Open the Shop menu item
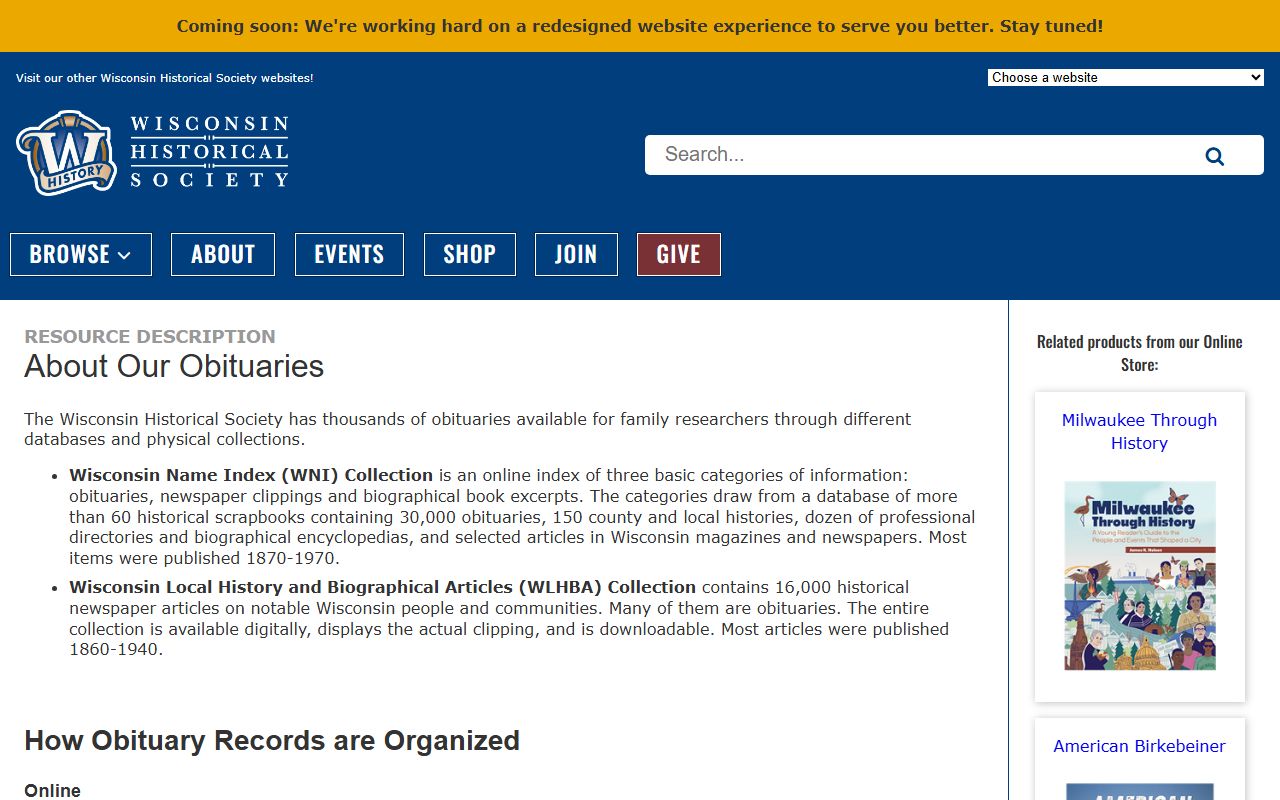This screenshot has width=1280, height=800. click(x=470, y=254)
